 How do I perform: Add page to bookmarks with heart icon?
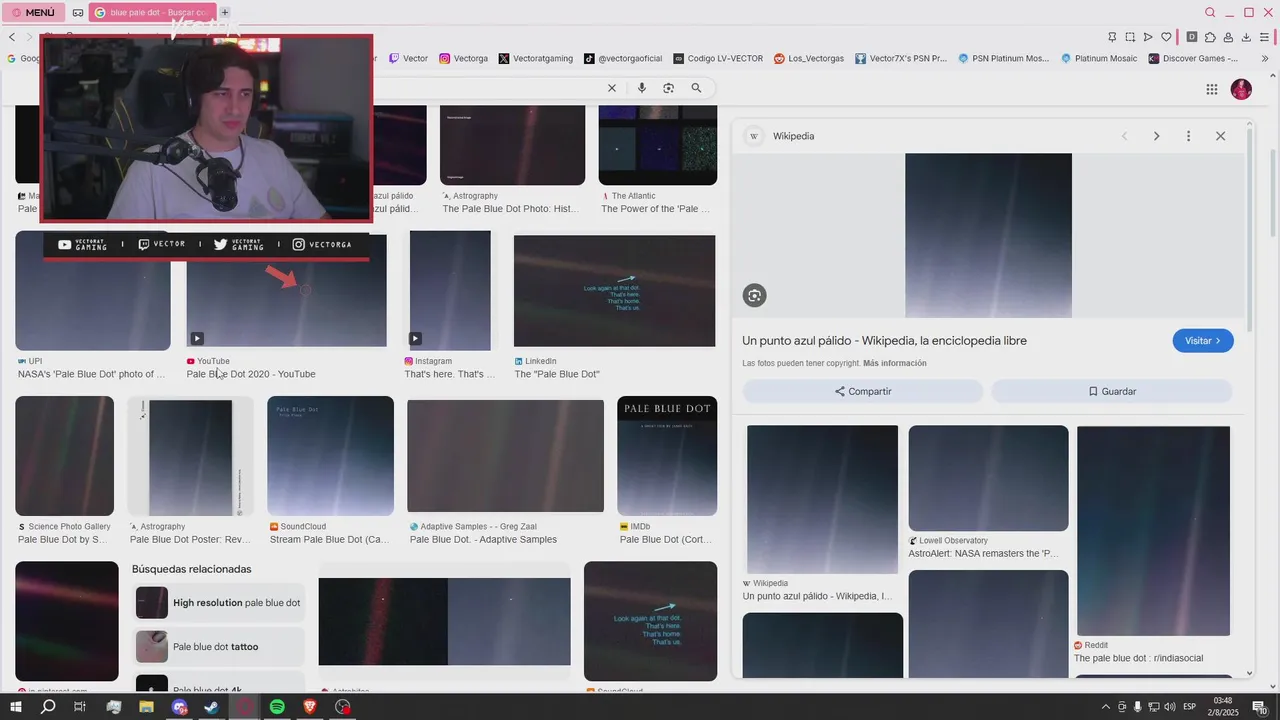coord(1166,37)
